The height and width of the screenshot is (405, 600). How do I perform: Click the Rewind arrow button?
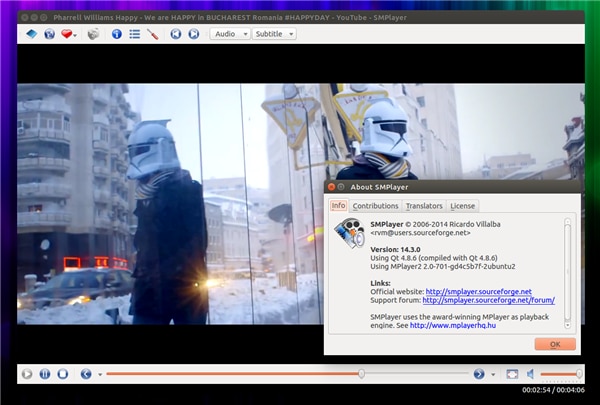click(86, 374)
